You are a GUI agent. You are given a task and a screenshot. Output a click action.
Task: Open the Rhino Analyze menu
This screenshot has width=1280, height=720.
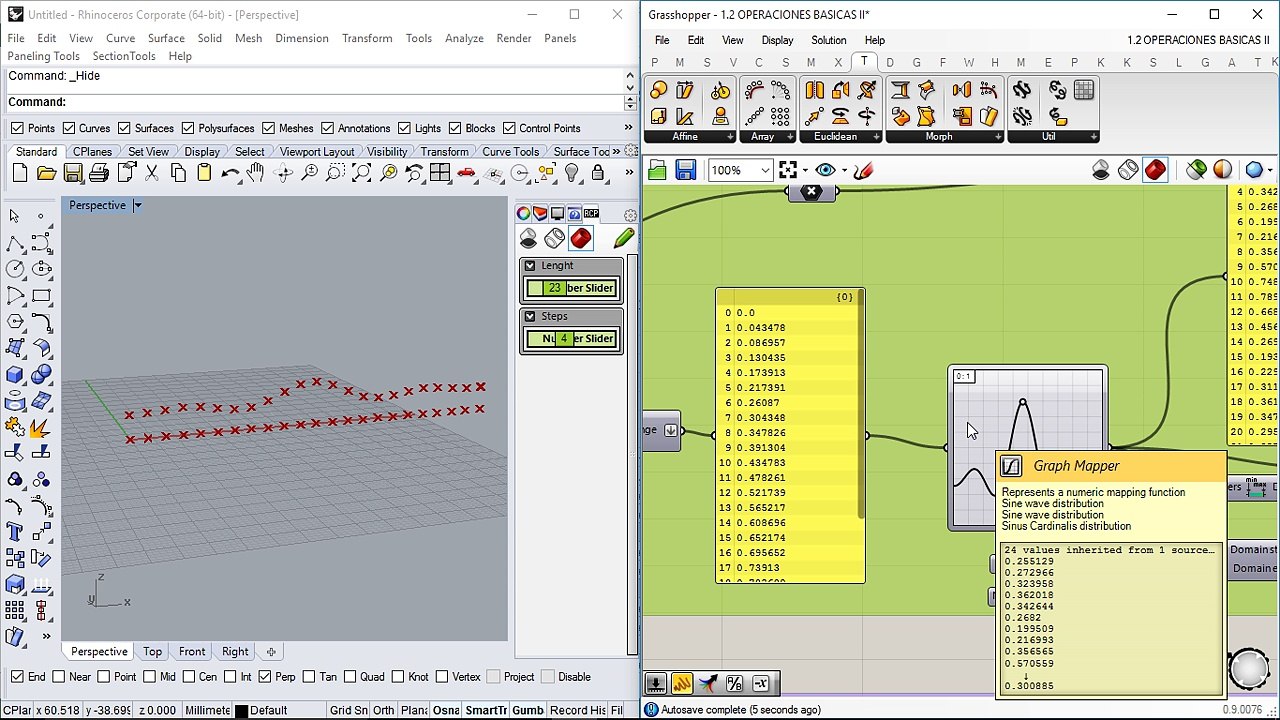464,38
